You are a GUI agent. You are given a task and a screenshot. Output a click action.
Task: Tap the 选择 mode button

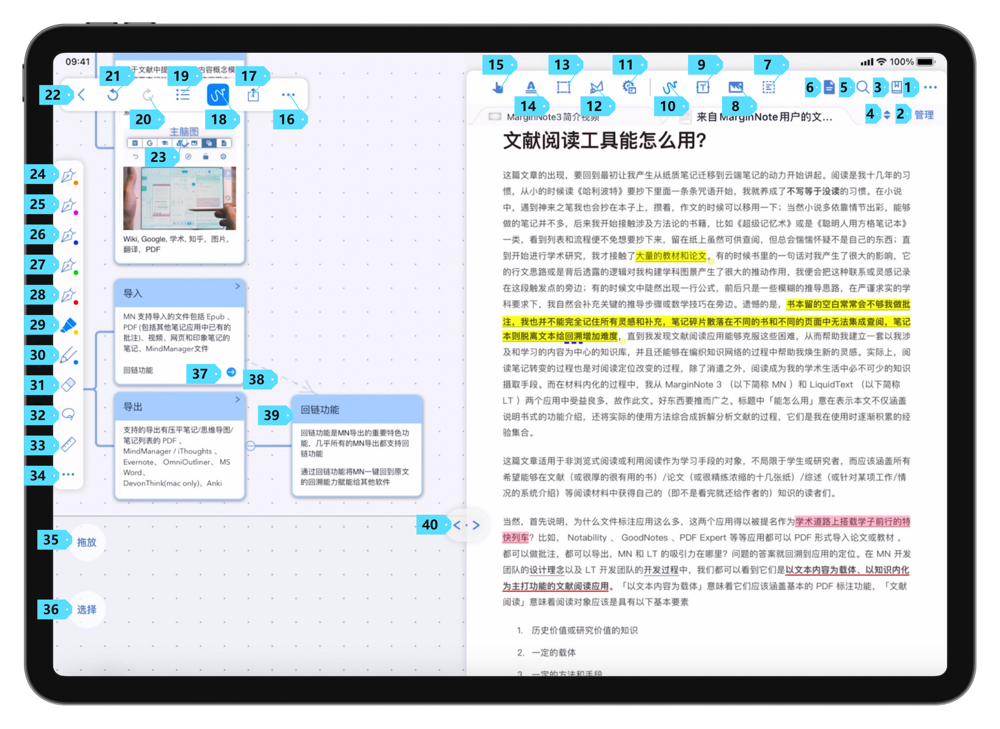tap(87, 610)
